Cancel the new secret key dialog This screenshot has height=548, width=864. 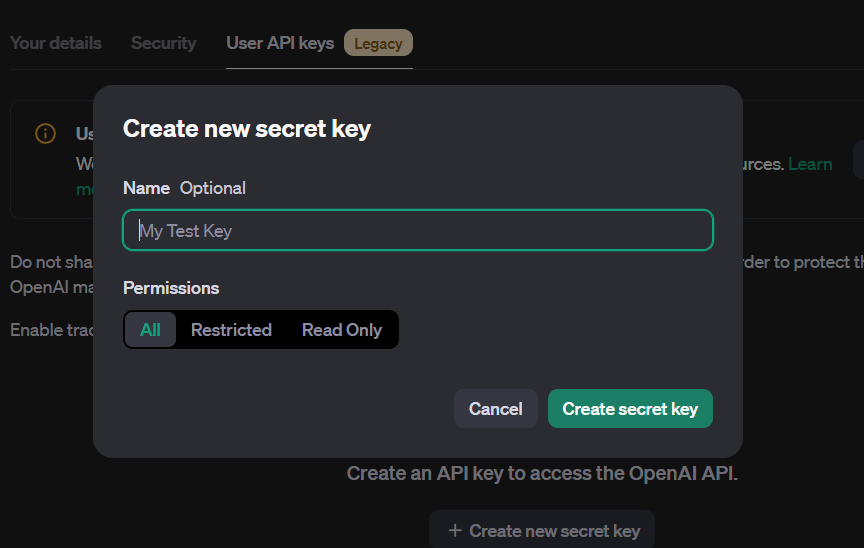click(x=495, y=409)
